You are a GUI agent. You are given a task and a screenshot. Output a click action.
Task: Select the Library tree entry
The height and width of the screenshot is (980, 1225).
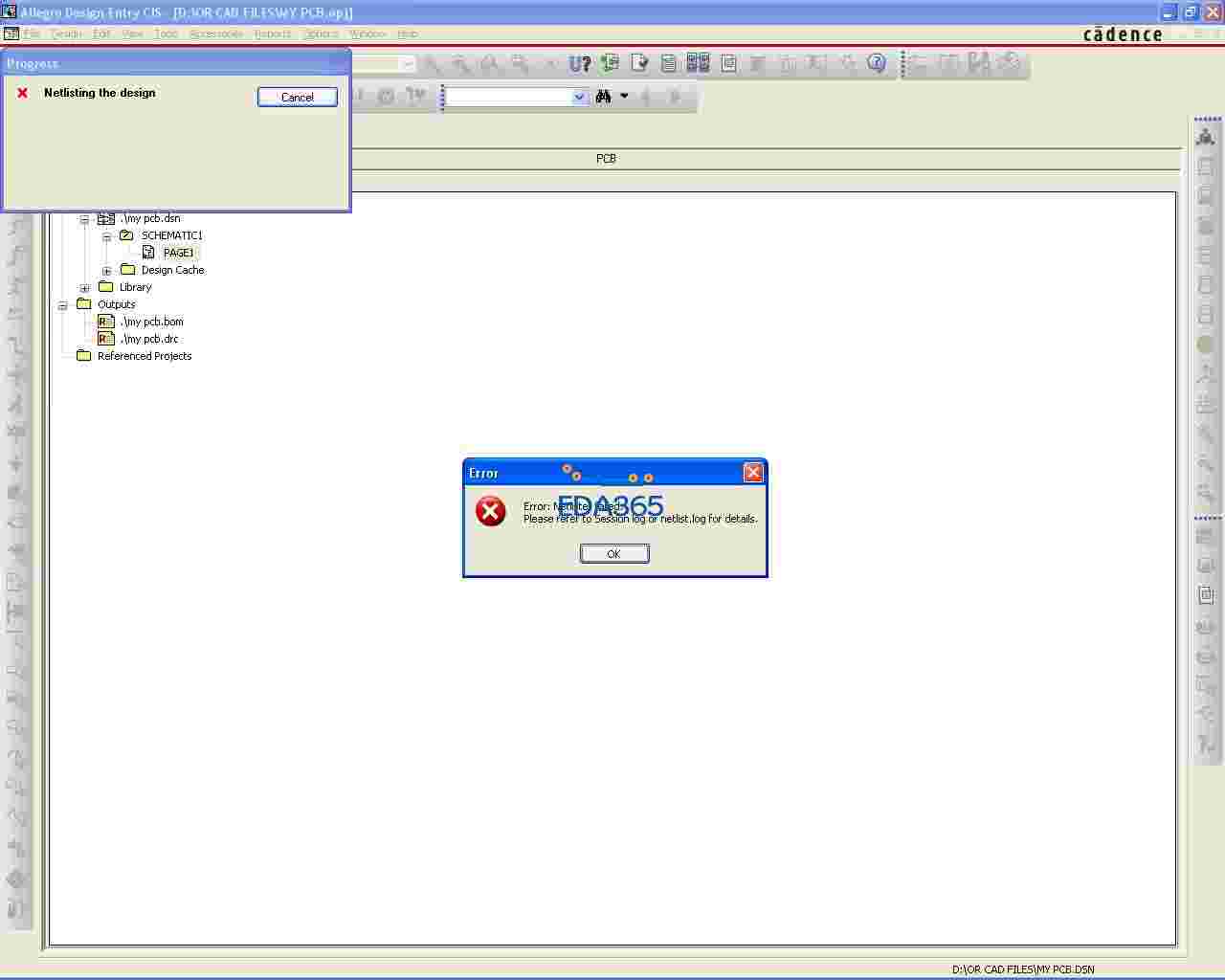coord(135,287)
